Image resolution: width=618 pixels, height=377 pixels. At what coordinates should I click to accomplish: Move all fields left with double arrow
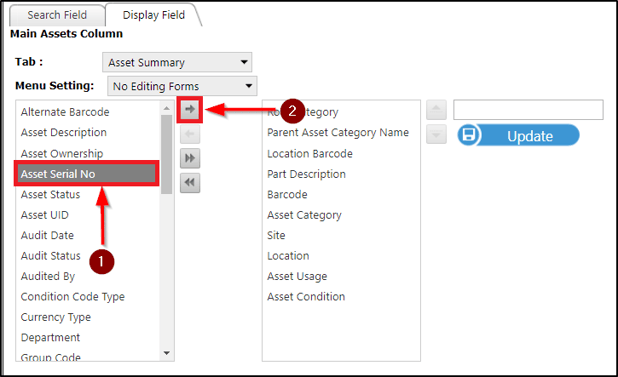[190, 183]
